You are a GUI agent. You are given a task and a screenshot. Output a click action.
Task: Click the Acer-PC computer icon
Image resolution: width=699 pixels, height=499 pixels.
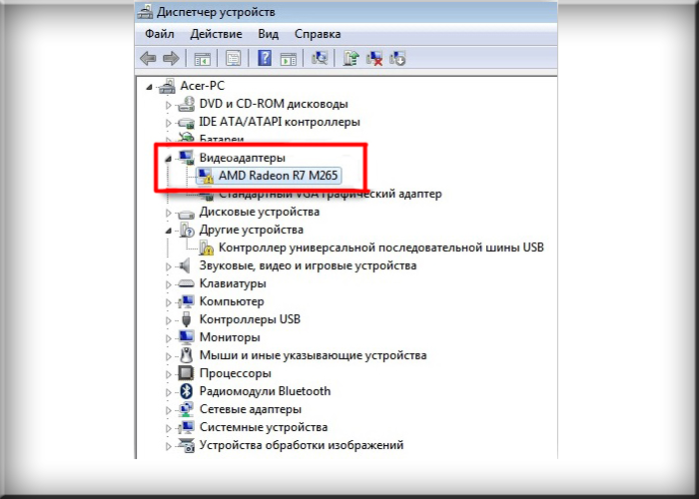(168, 86)
